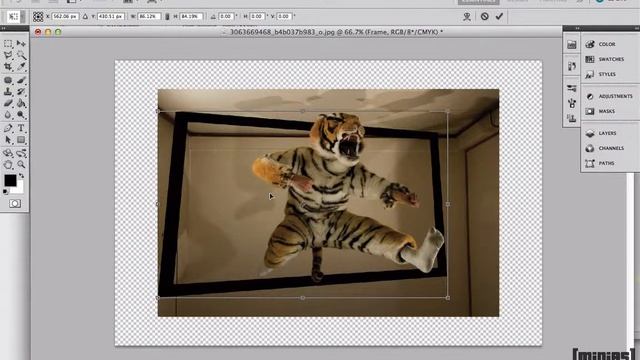Select the 3D Orbit camera tool
The width and height of the screenshot is (640, 360).
coord(21,153)
